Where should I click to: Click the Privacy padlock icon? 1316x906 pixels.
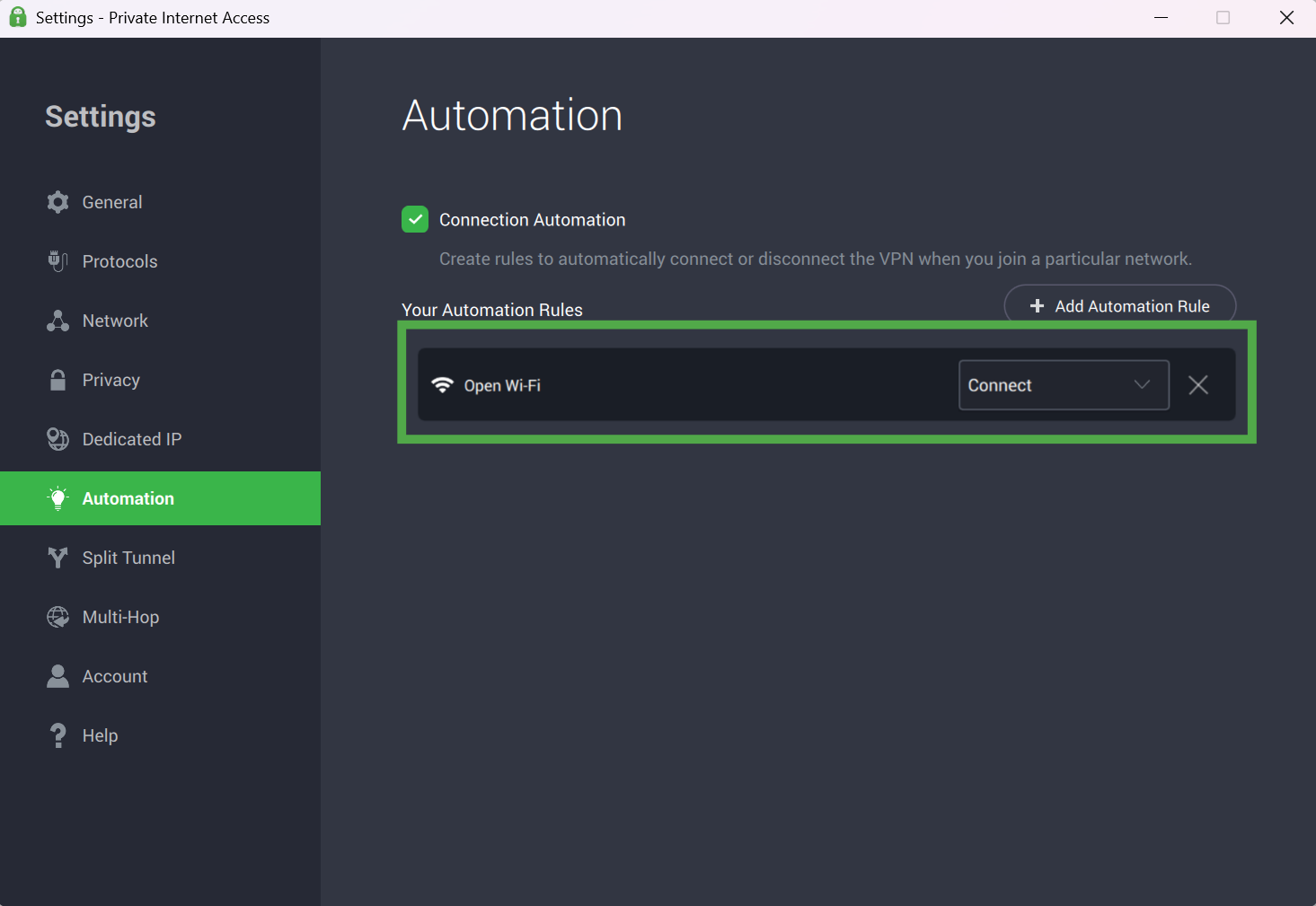[57, 380]
